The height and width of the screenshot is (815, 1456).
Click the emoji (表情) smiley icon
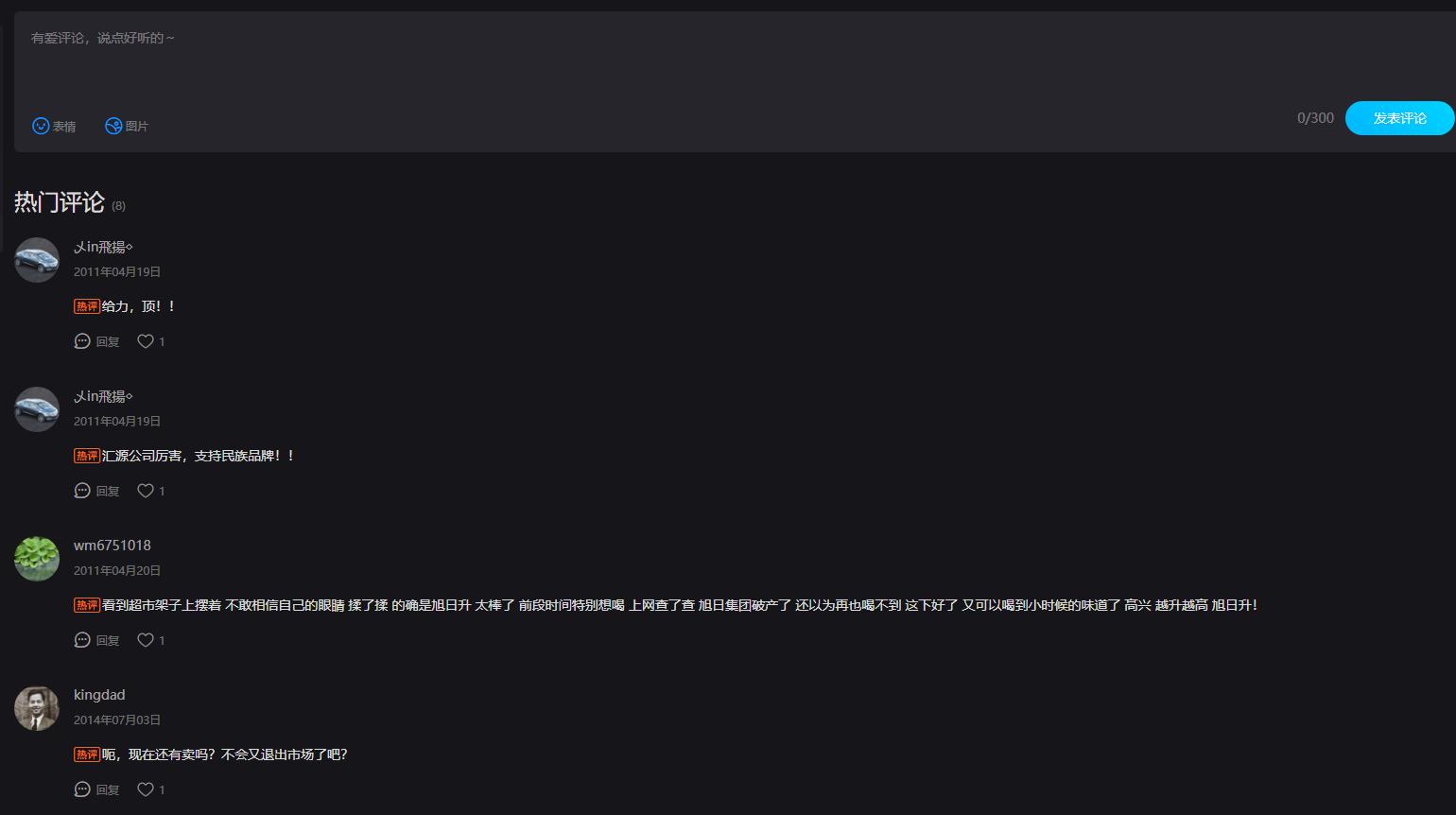click(x=41, y=126)
